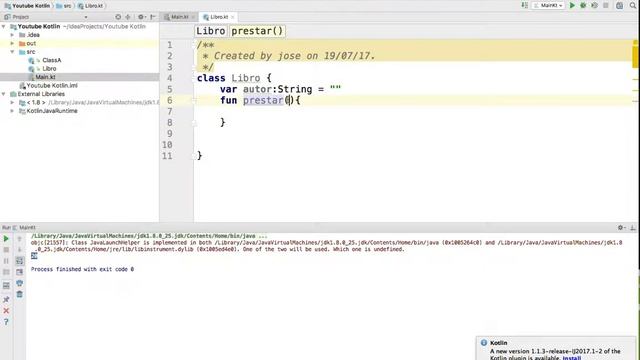Screen dimensions: 640x360
Task: Collapse the External Libraries node
Action: (4, 94)
